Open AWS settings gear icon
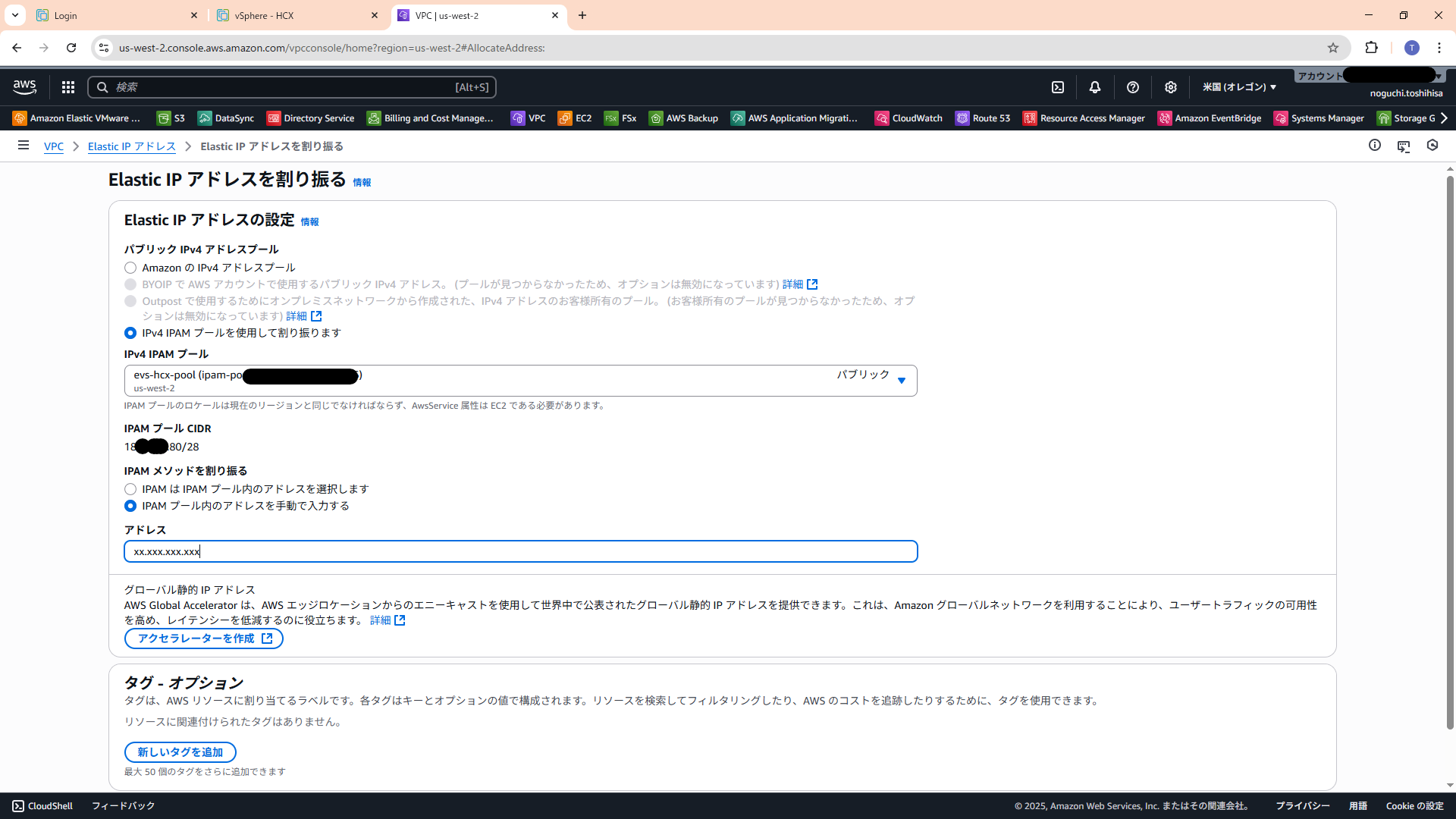This screenshot has height=819, width=1456. pyautogui.click(x=1171, y=87)
